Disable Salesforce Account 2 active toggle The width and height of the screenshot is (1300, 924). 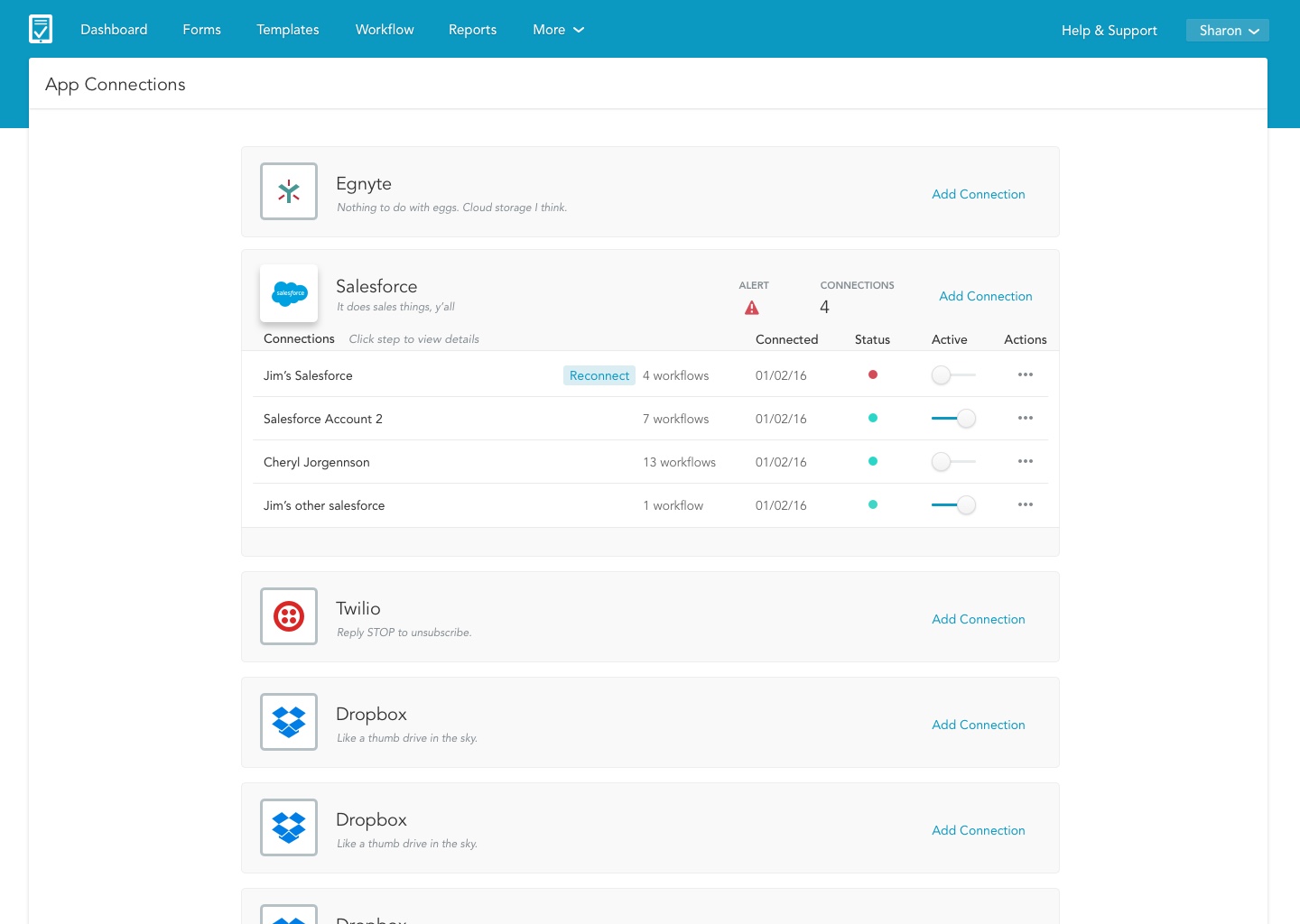tap(954, 419)
